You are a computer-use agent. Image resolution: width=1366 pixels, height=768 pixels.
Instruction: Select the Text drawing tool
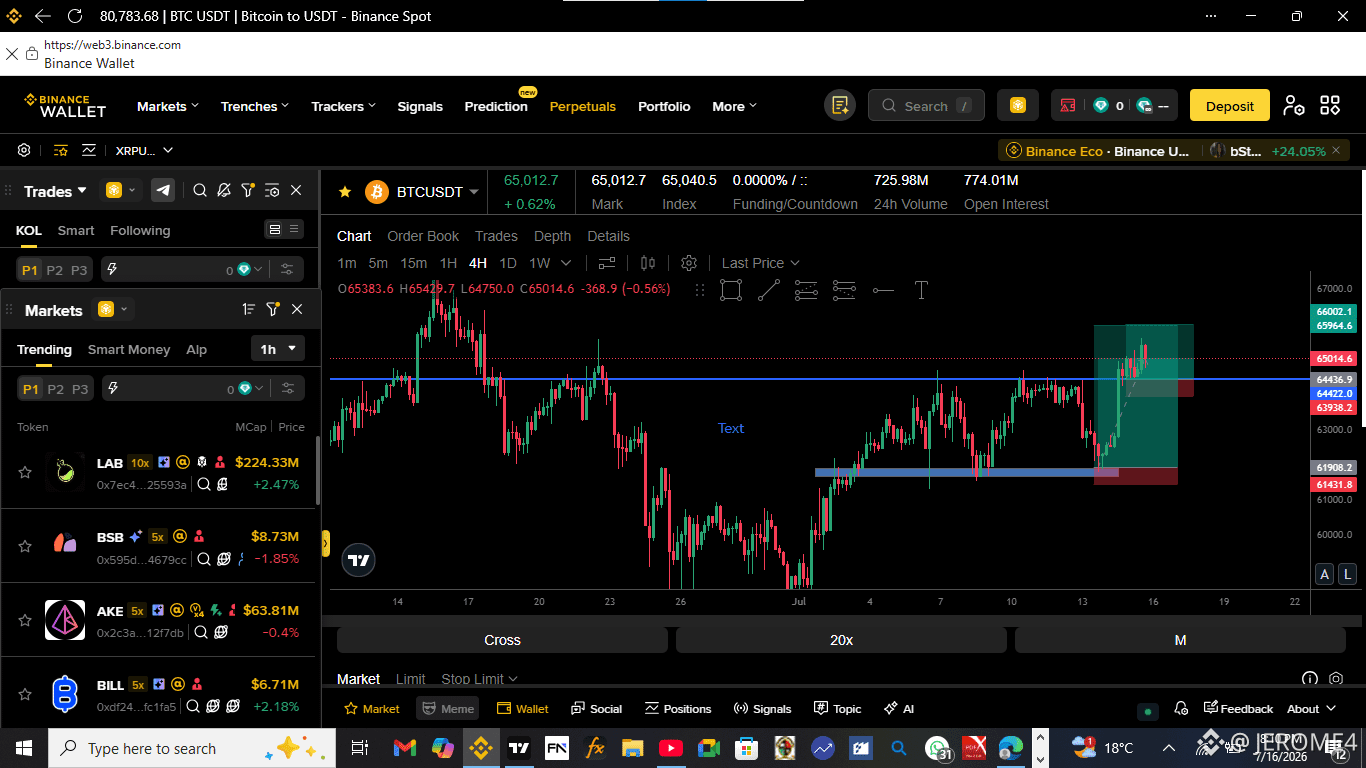pyautogui.click(x=921, y=290)
